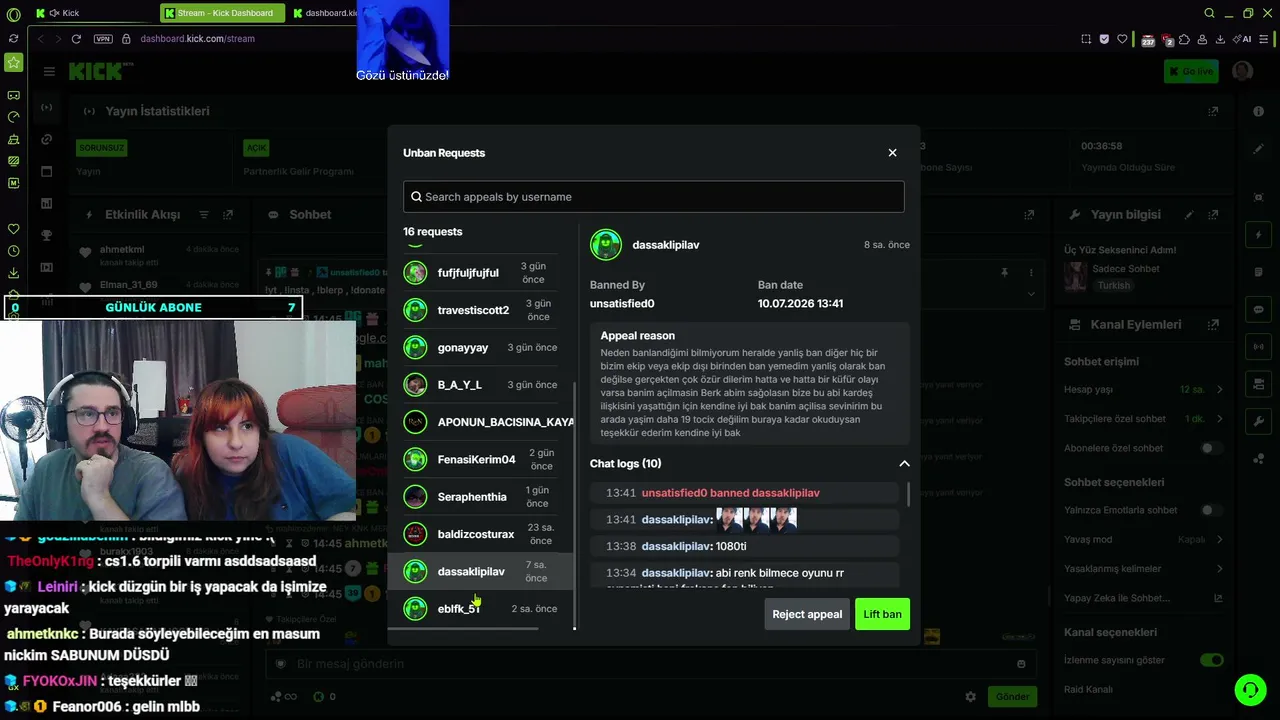Viewport: 1280px width, 720px height.
Task: Open the stream page in Kick sidebar
Action: pyautogui.click(x=47, y=107)
